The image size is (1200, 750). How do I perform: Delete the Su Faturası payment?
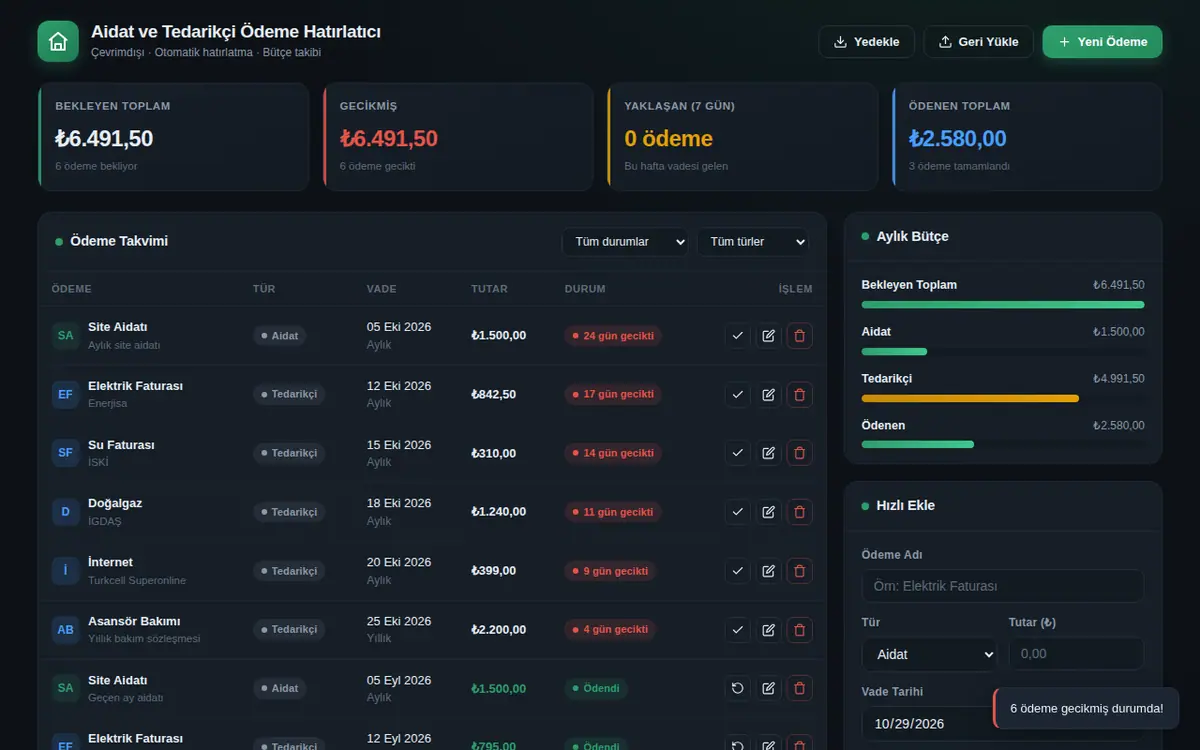(x=799, y=454)
